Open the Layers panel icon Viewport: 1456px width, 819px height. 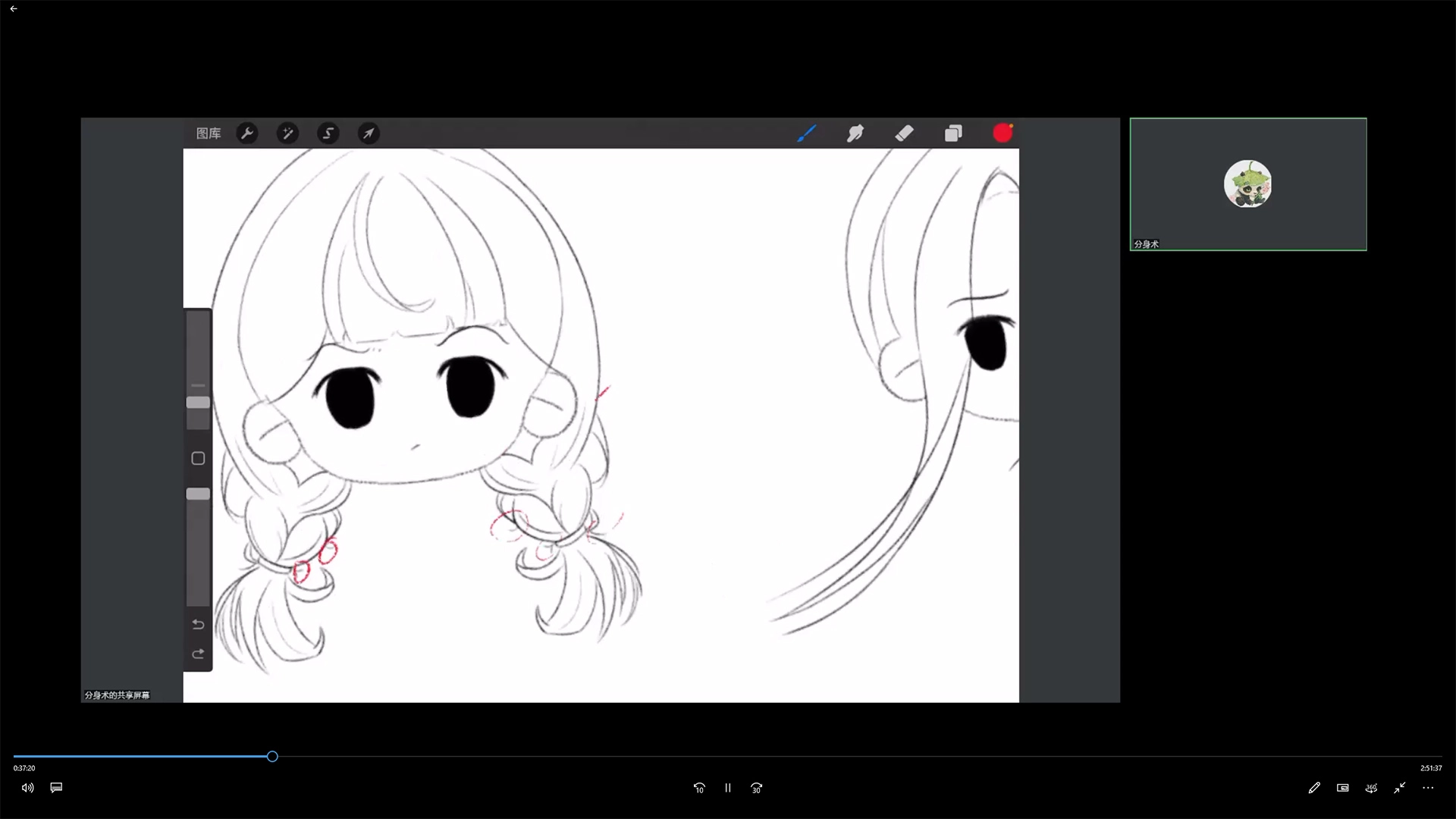tap(953, 133)
